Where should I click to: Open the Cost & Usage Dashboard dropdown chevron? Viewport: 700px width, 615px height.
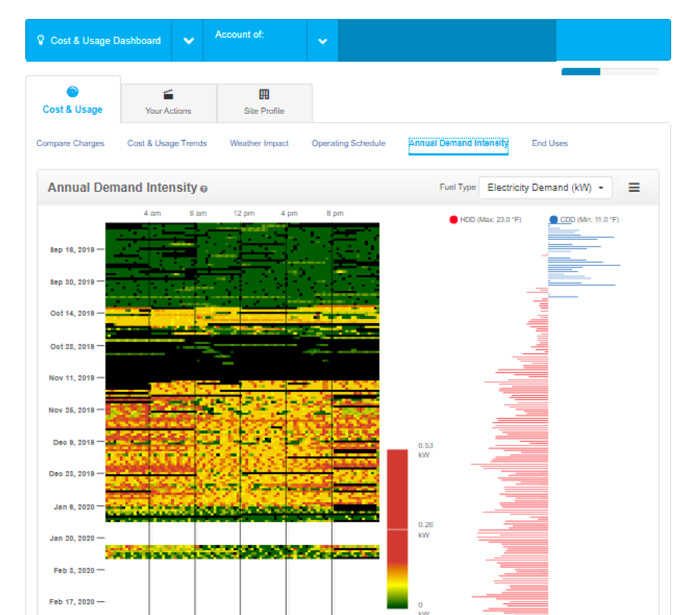[189, 41]
